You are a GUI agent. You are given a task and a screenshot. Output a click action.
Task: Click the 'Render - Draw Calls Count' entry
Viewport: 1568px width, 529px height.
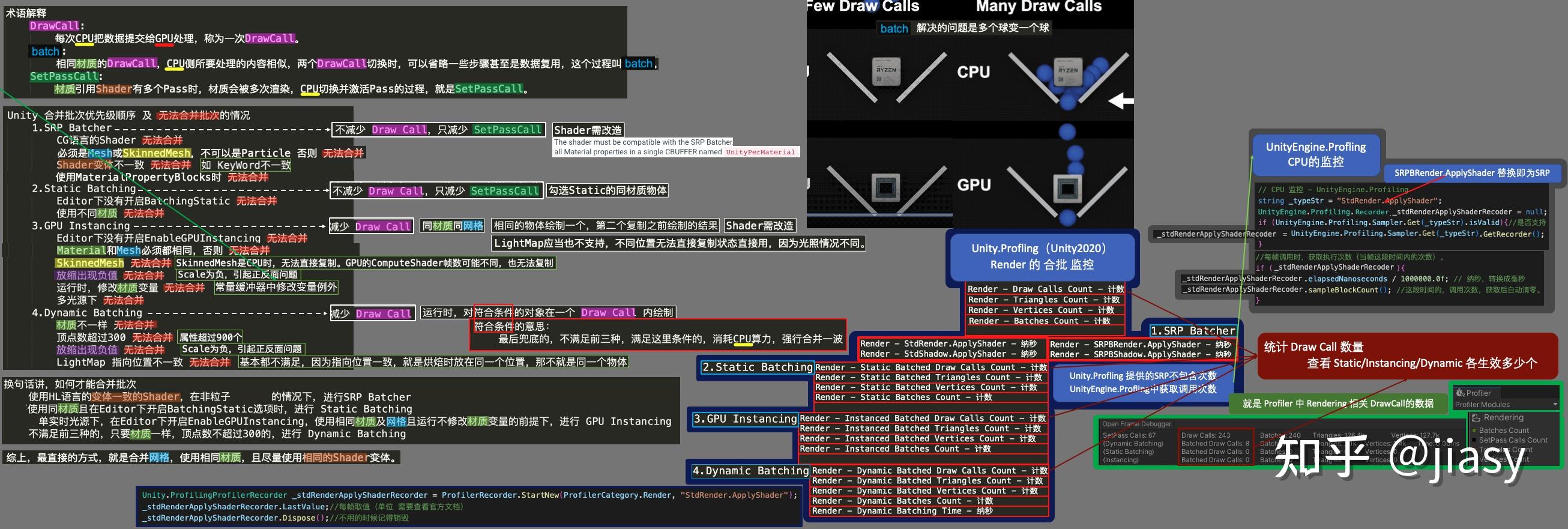[1045, 289]
